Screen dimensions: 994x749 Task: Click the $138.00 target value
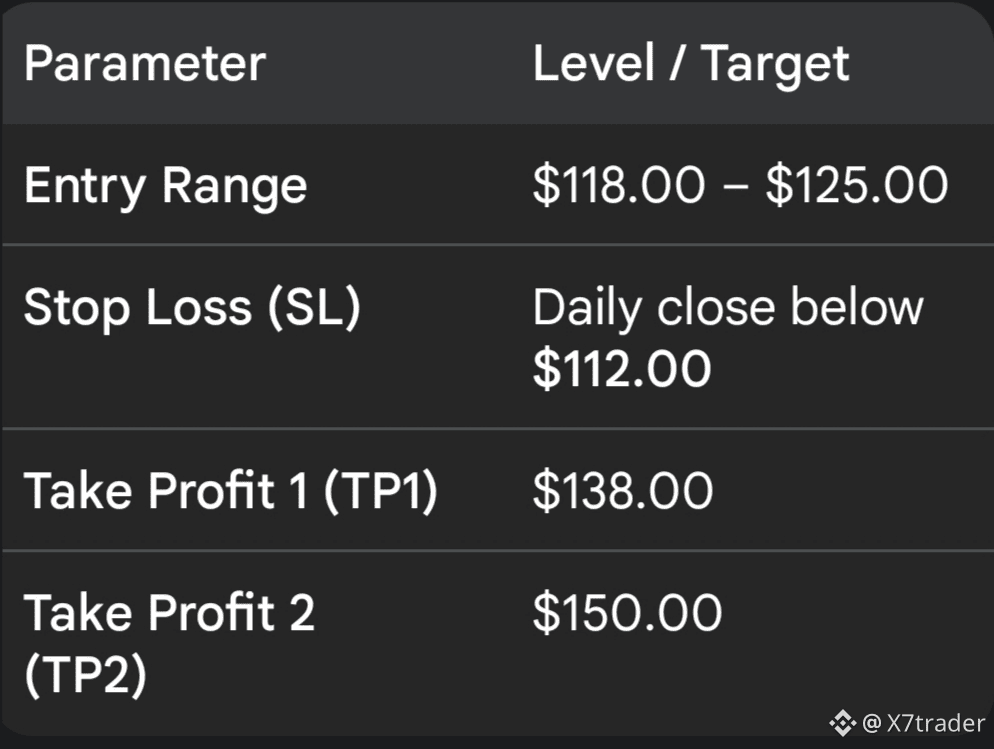pos(622,491)
